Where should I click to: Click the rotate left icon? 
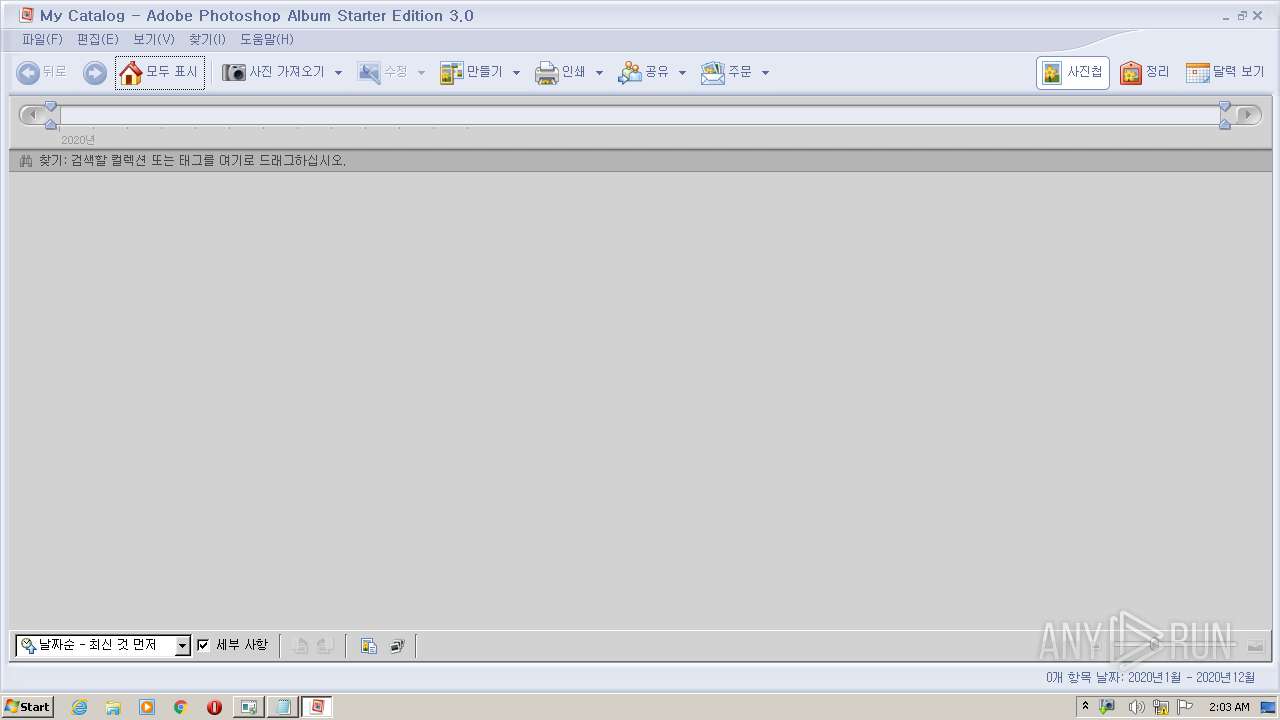(x=300, y=646)
